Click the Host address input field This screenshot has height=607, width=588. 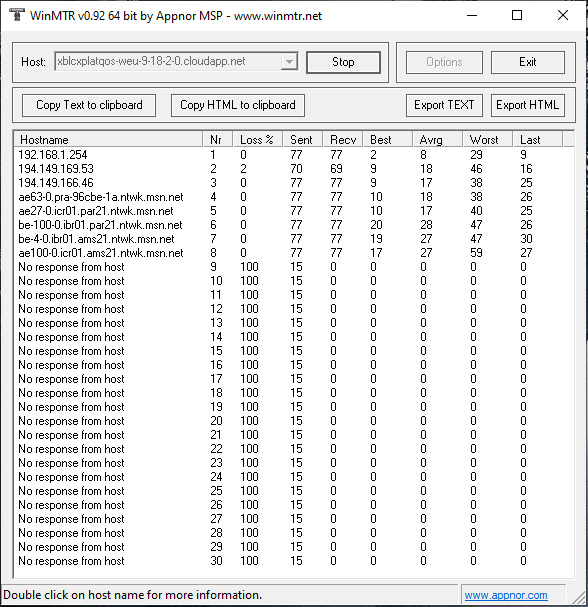[168, 62]
